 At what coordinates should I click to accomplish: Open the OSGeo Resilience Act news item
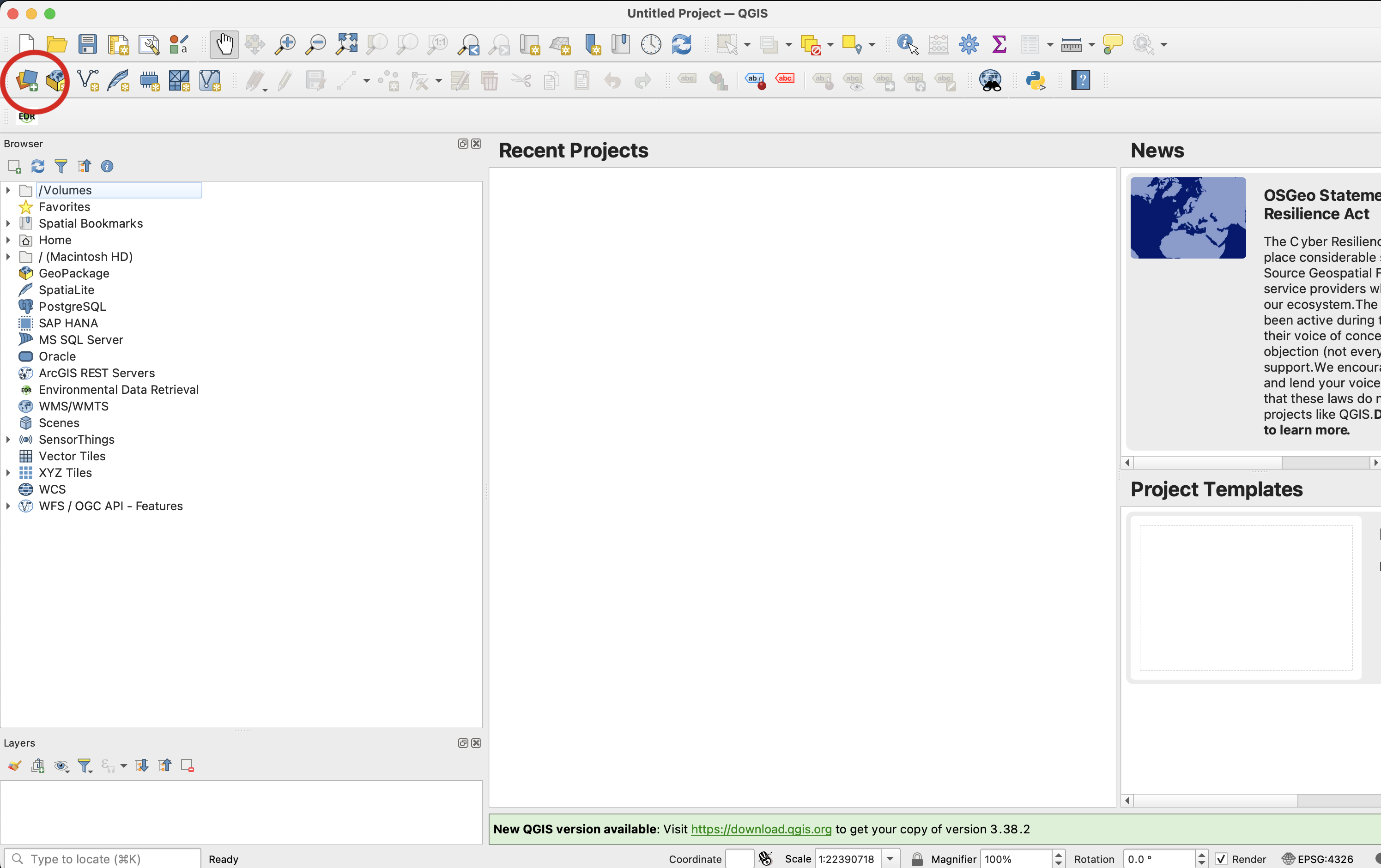(x=1253, y=311)
